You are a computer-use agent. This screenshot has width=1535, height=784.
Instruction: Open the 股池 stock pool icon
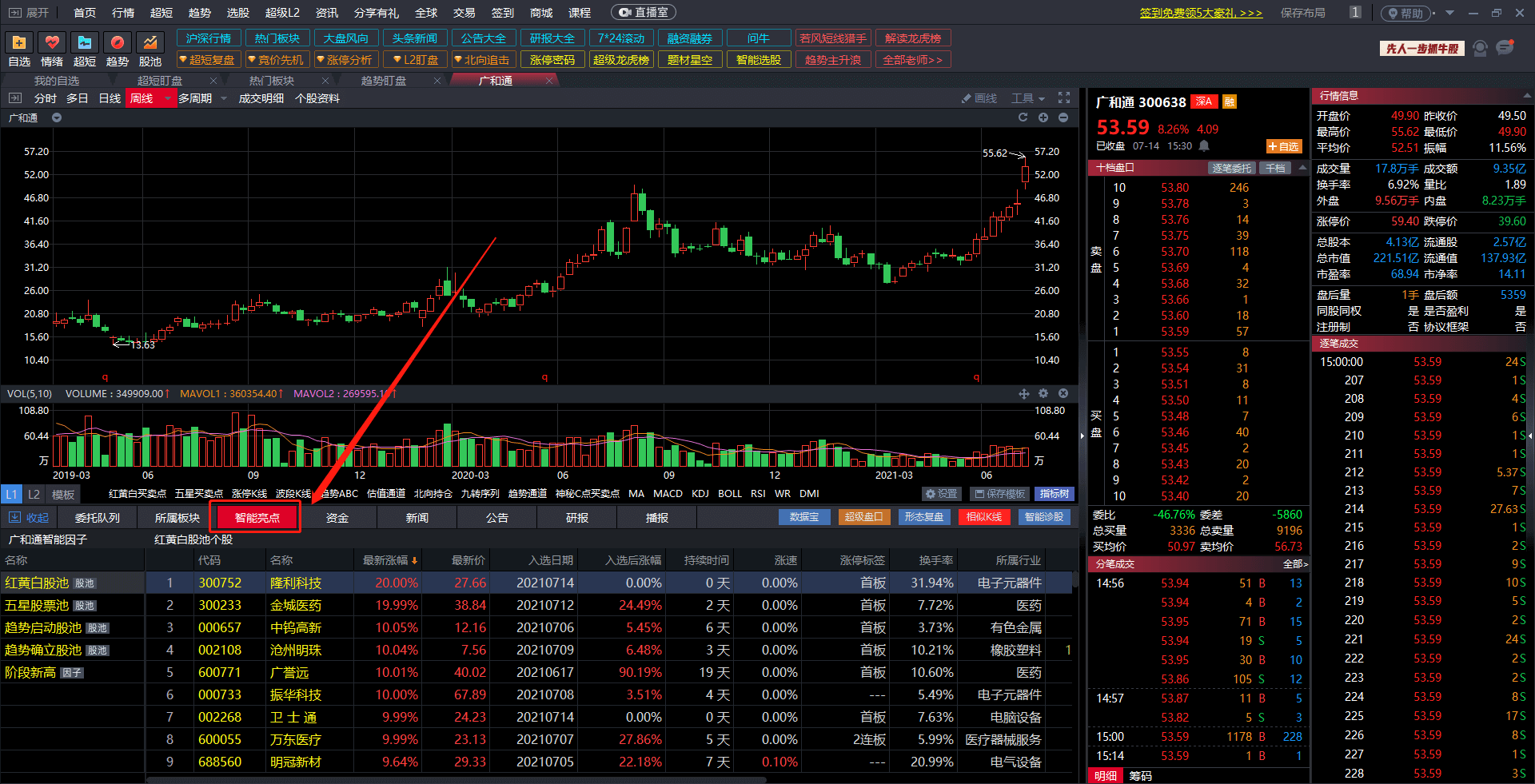point(150,42)
